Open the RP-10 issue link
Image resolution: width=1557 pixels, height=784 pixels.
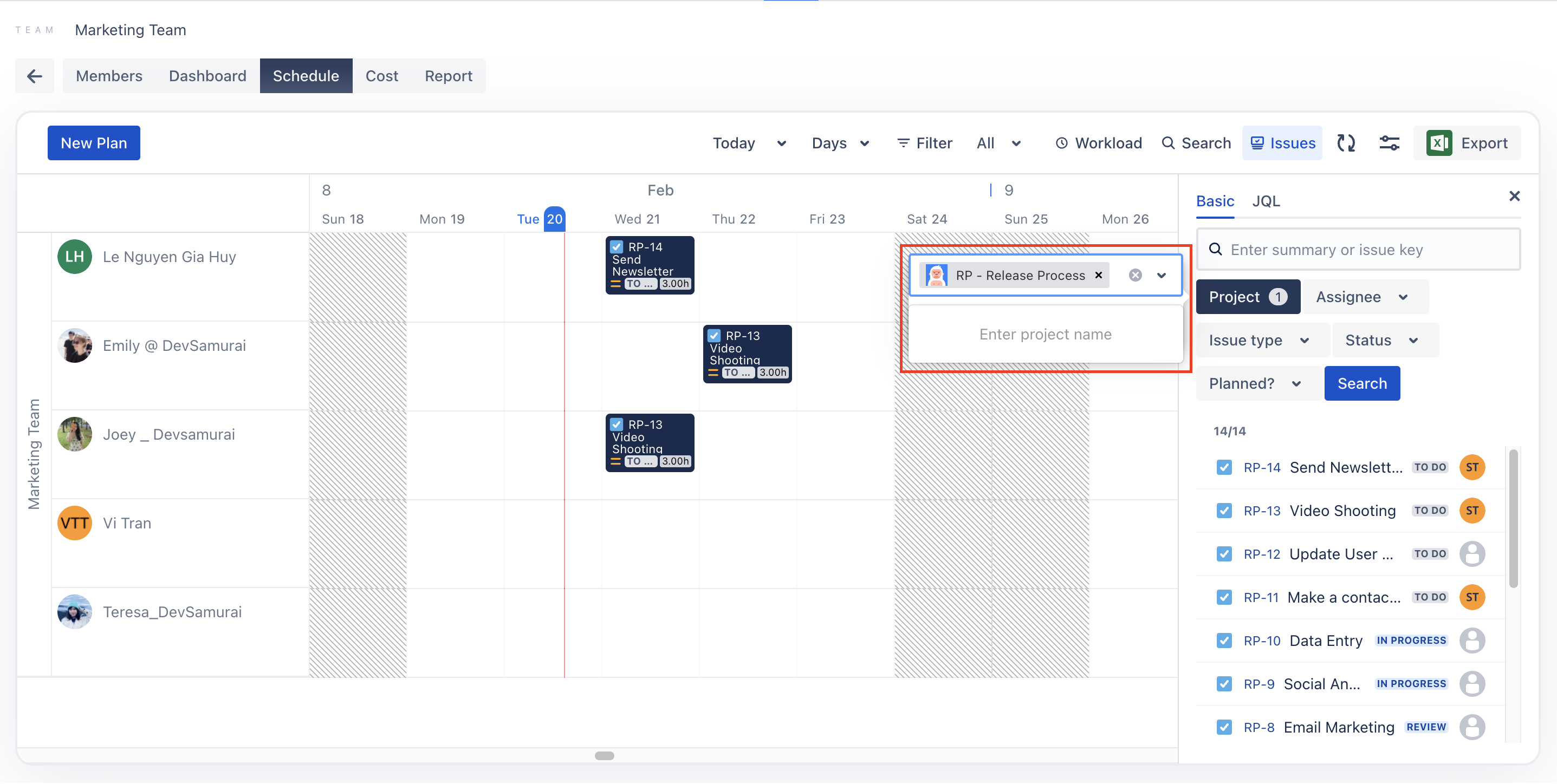pyautogui.click(x=1261, y=642)
